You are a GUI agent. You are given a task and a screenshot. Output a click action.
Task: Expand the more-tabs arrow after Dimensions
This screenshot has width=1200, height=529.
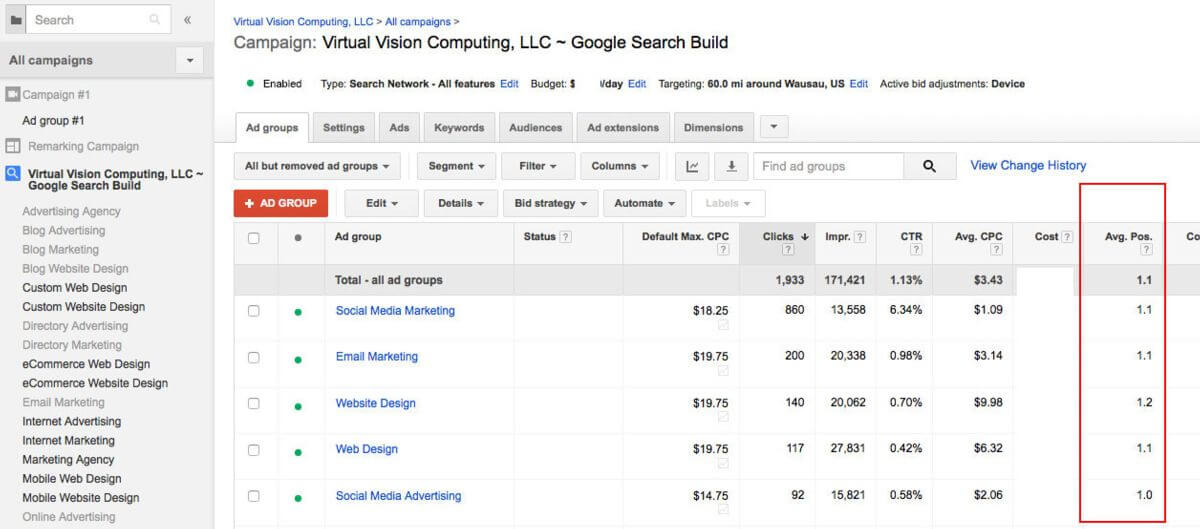(x=775, y=127)
